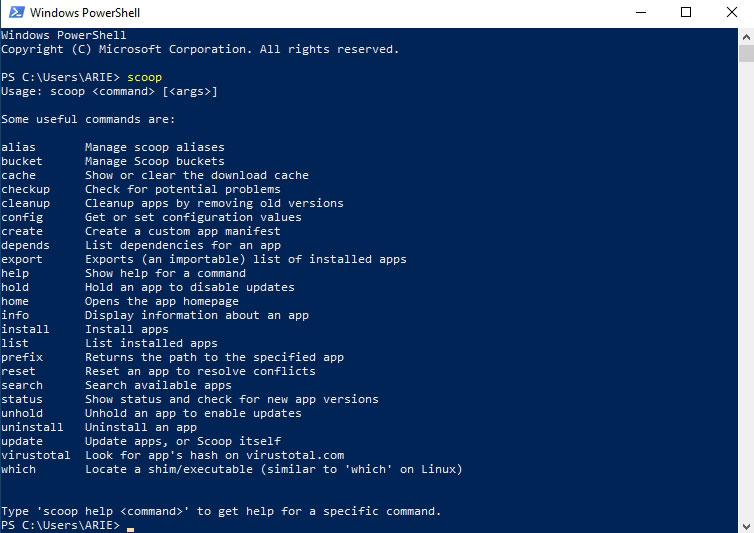This screenshot has width=754, height=533.
Task: Click 'Exports (an importable) list' description
Action: [x=246, y=259]
